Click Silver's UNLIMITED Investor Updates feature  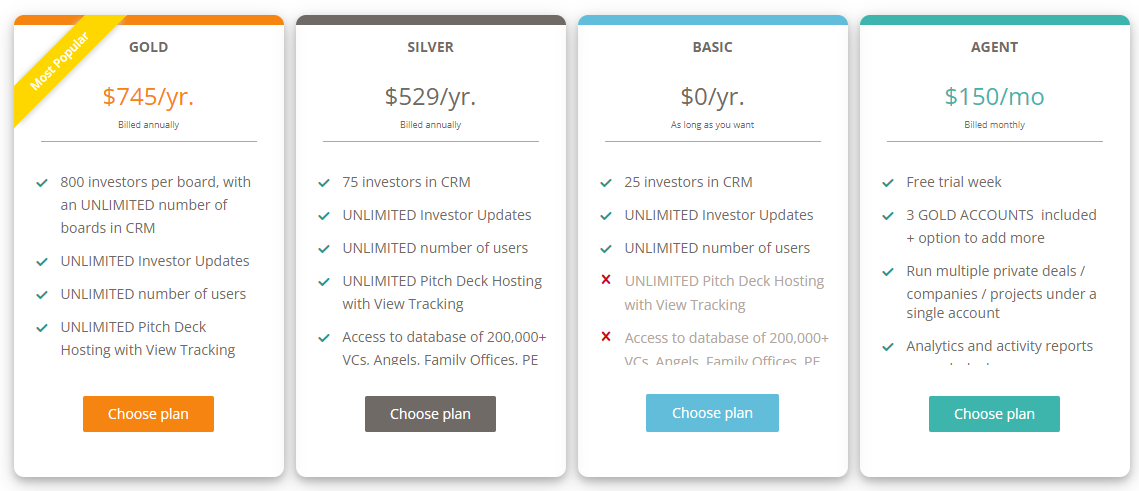[437, 216]
